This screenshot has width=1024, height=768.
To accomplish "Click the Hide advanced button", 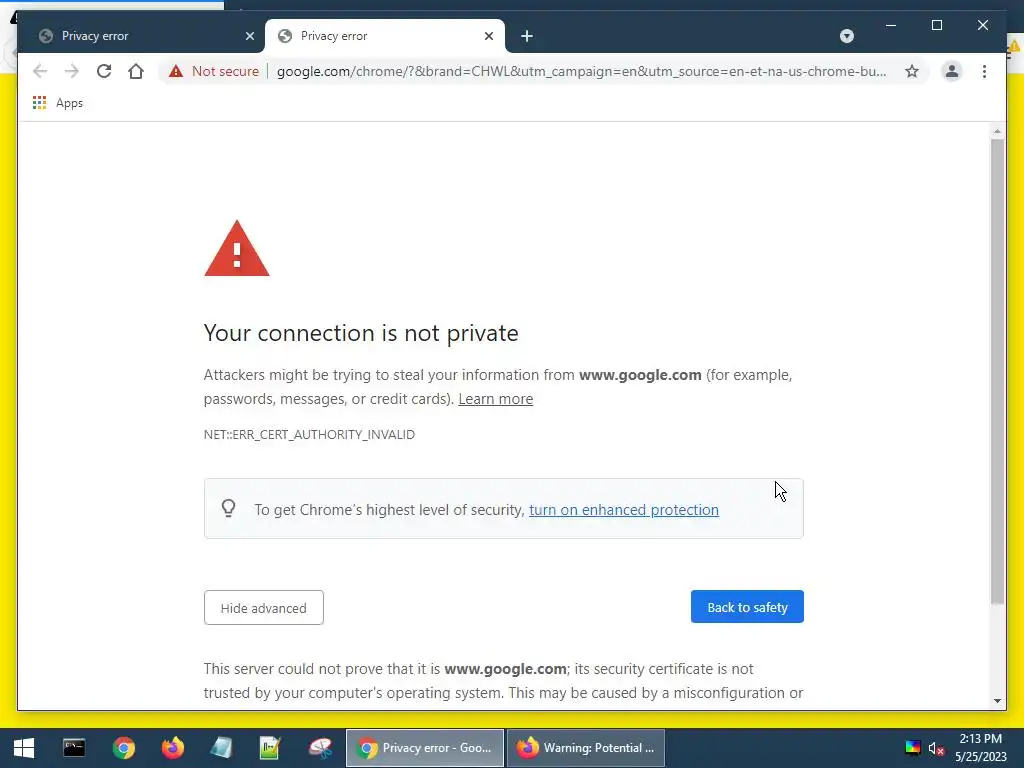I will 264,607.
